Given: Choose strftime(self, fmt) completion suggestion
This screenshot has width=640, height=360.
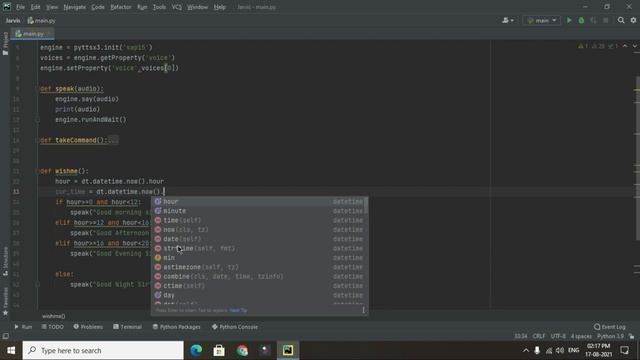Looking at the screenshot, I should tap(259, 249).
